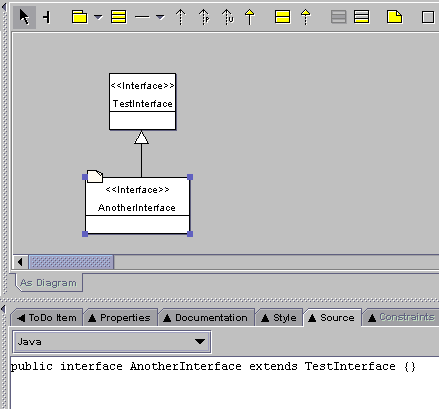
Task: Select the arrow pointer tool
Action: click(24, 17)
